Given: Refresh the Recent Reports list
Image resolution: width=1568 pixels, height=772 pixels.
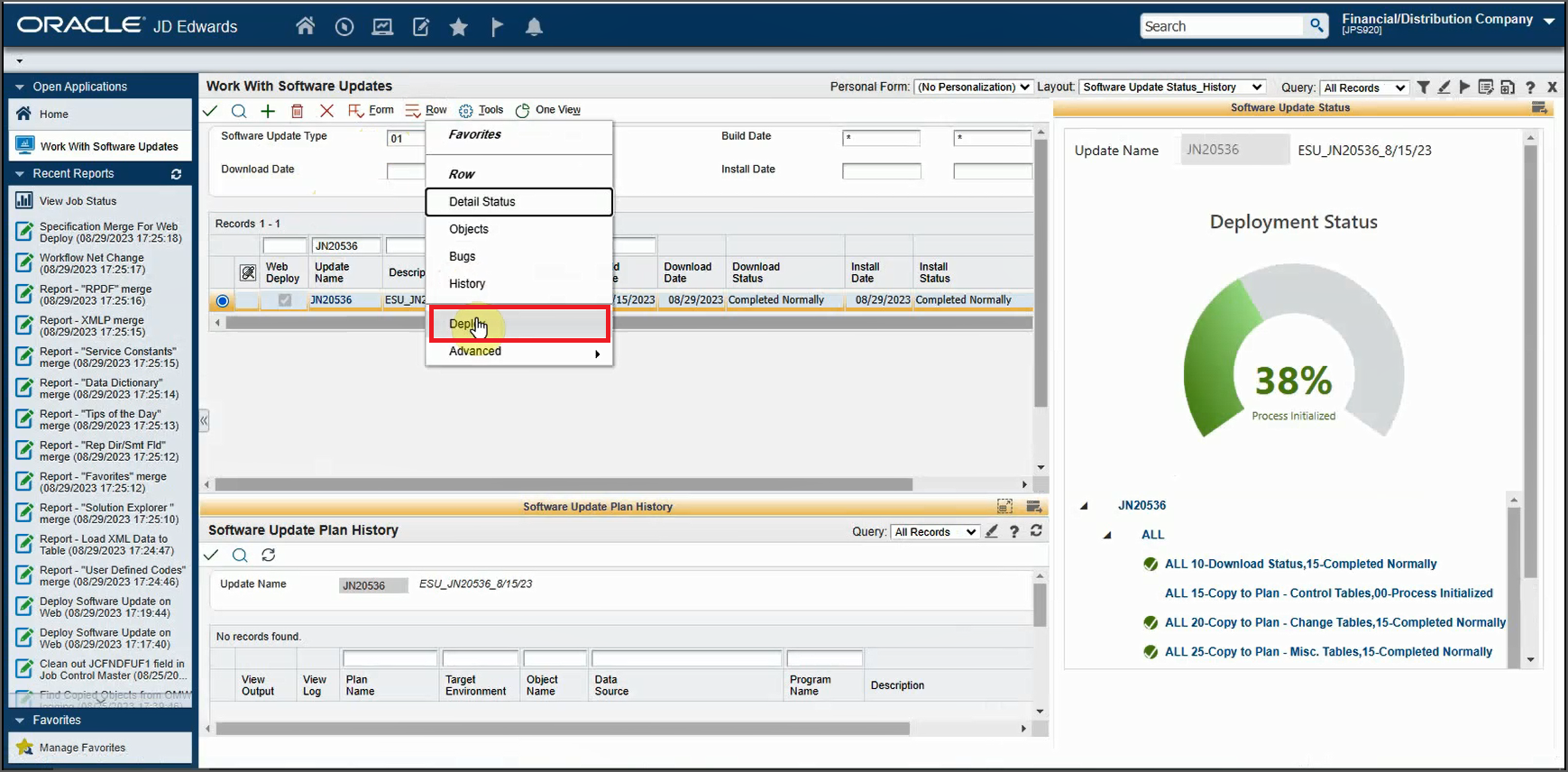Looking at the screenshot, I should pyautogui.click(x=176, y=174).
